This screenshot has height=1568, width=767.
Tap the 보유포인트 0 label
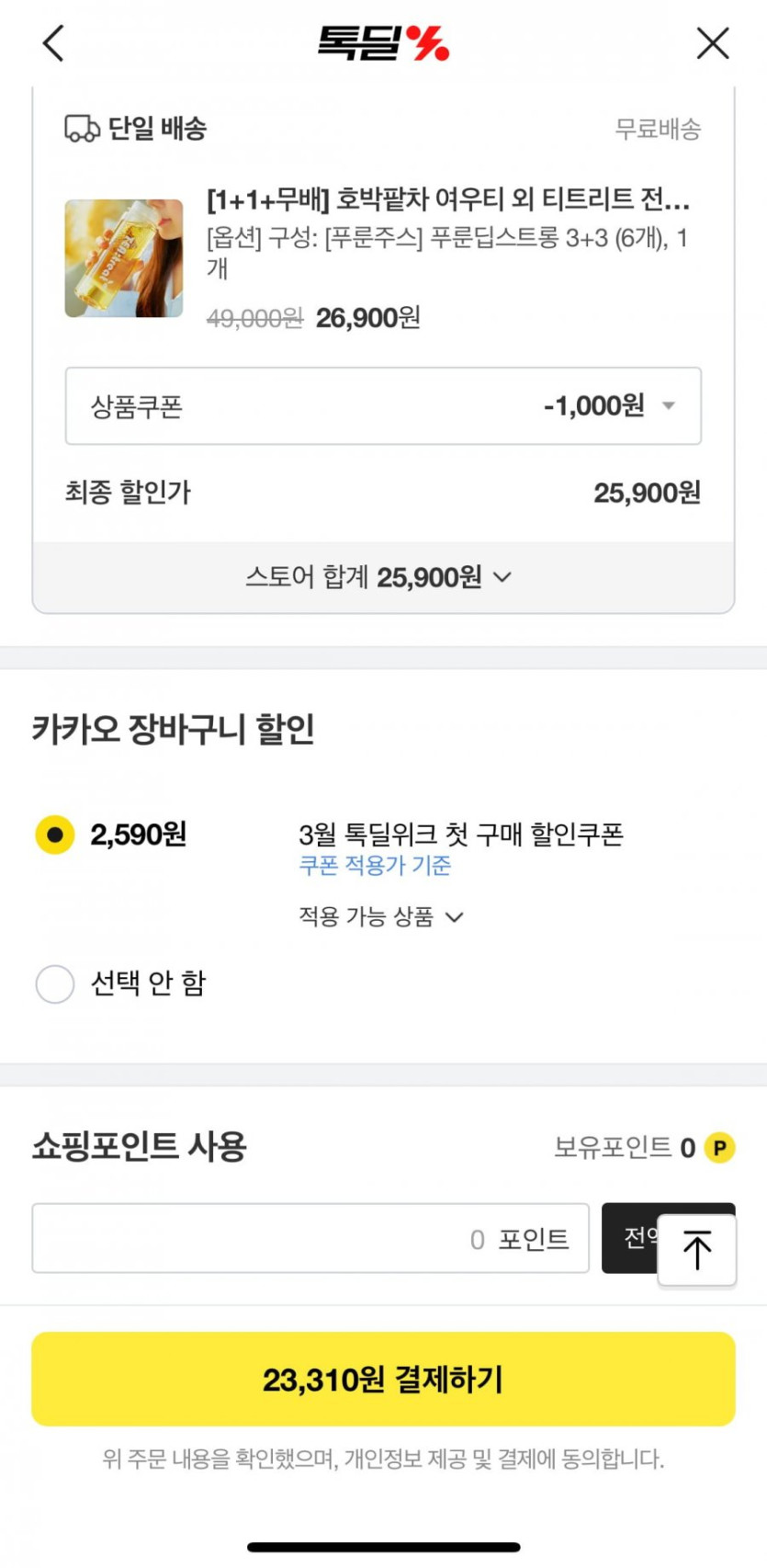625,1148
